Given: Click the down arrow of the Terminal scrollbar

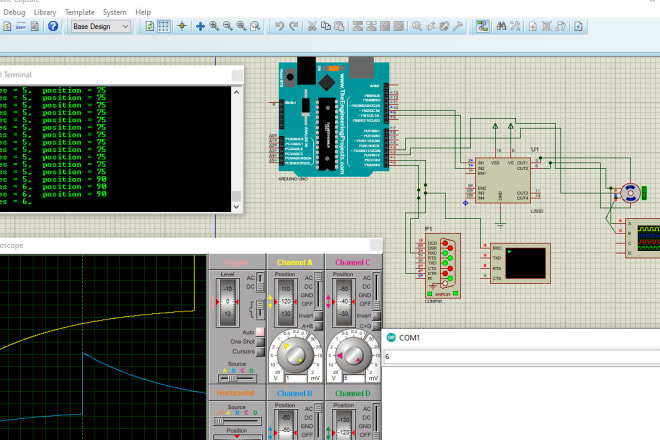Looking at the screenshot, I should tap(237, 207).
